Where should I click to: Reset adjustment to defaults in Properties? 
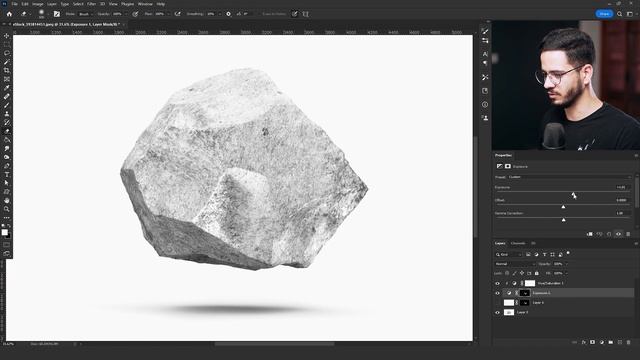point(609,234)
